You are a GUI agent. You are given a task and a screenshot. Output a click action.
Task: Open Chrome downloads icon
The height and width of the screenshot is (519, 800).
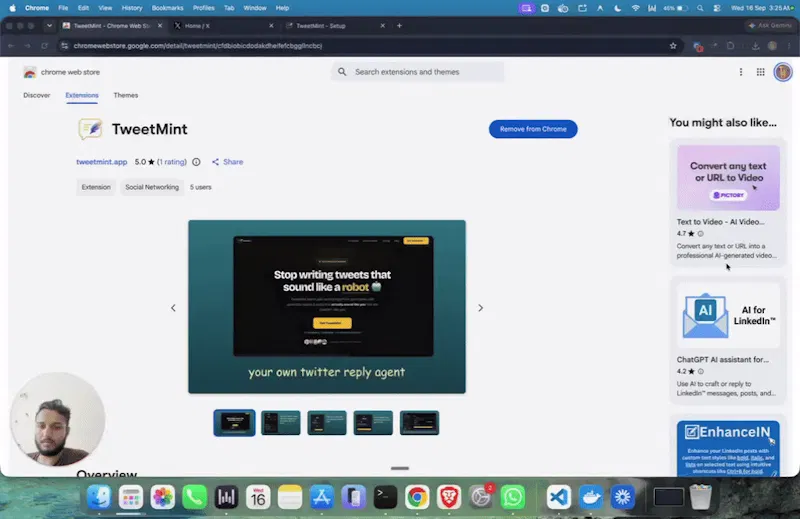click(x=755, y=46)
